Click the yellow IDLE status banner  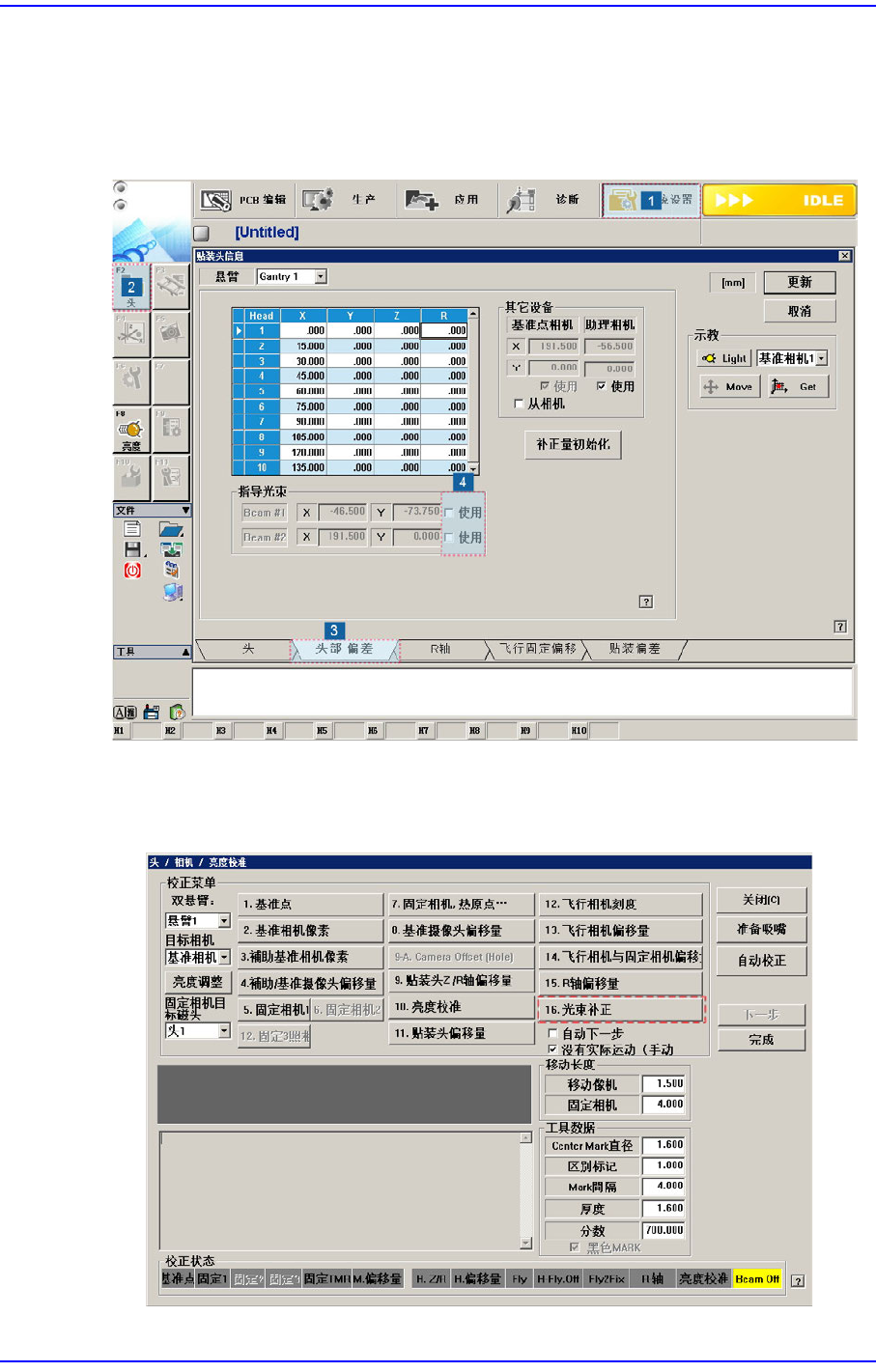(x=778, y=200)
